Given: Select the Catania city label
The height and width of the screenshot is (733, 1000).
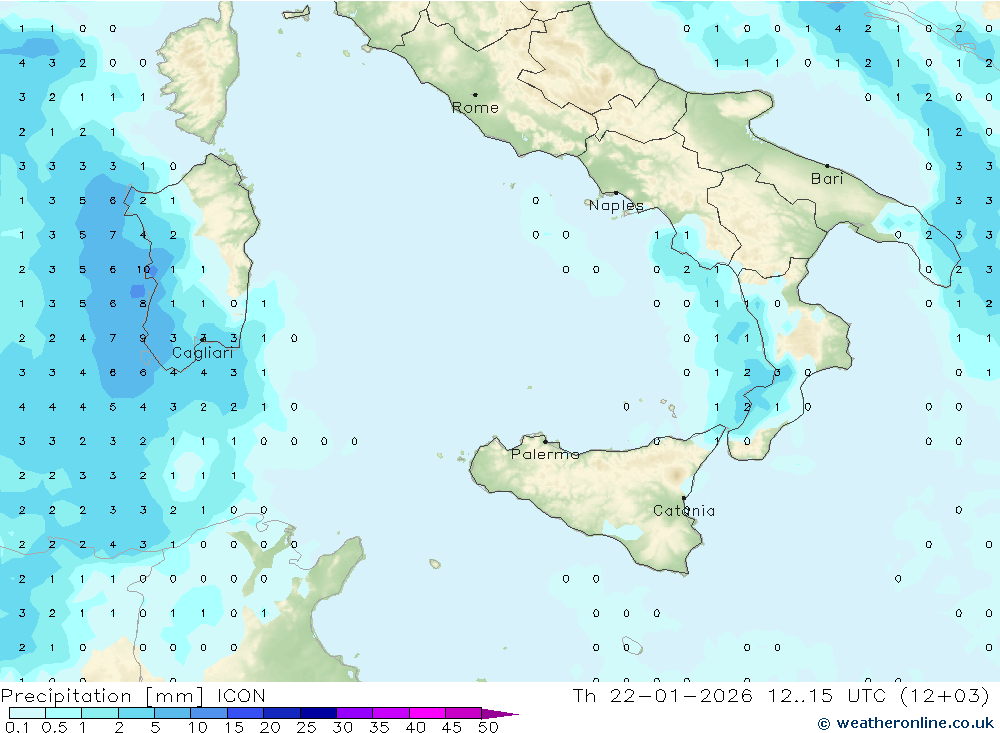Looking at the screenshot, I should pyautogui.click(x=684, y=511).
